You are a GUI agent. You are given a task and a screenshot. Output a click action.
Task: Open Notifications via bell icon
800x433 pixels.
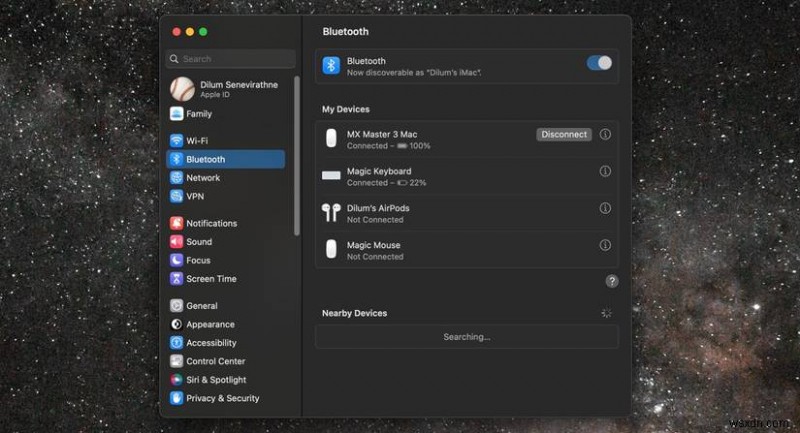[177, 223]
